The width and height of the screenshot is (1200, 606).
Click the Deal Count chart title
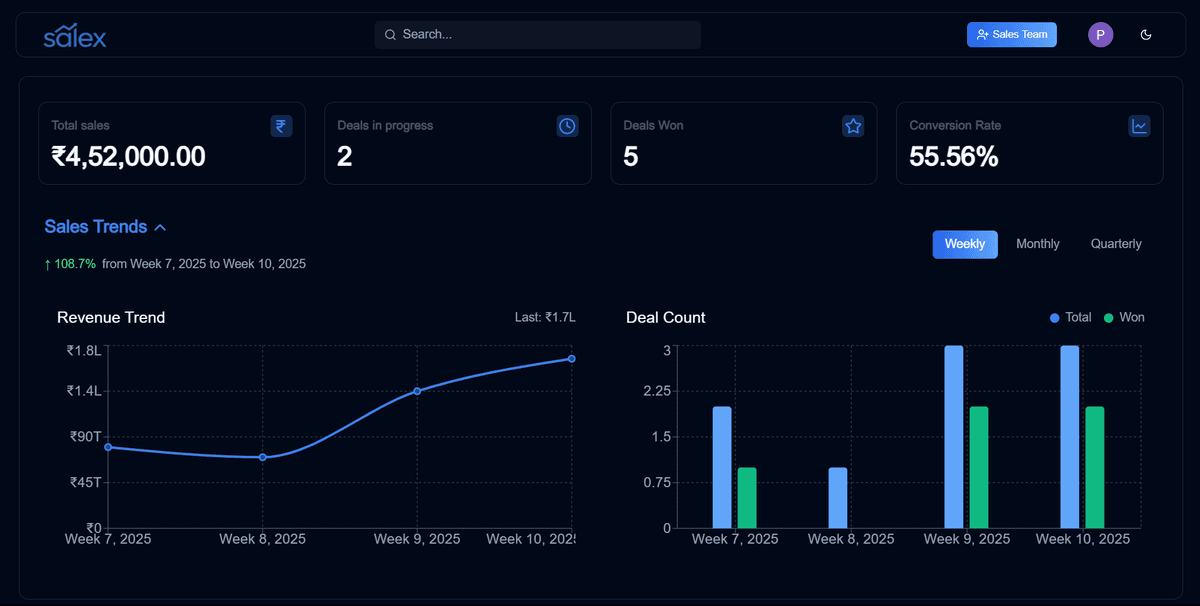(x=665, y=317)
